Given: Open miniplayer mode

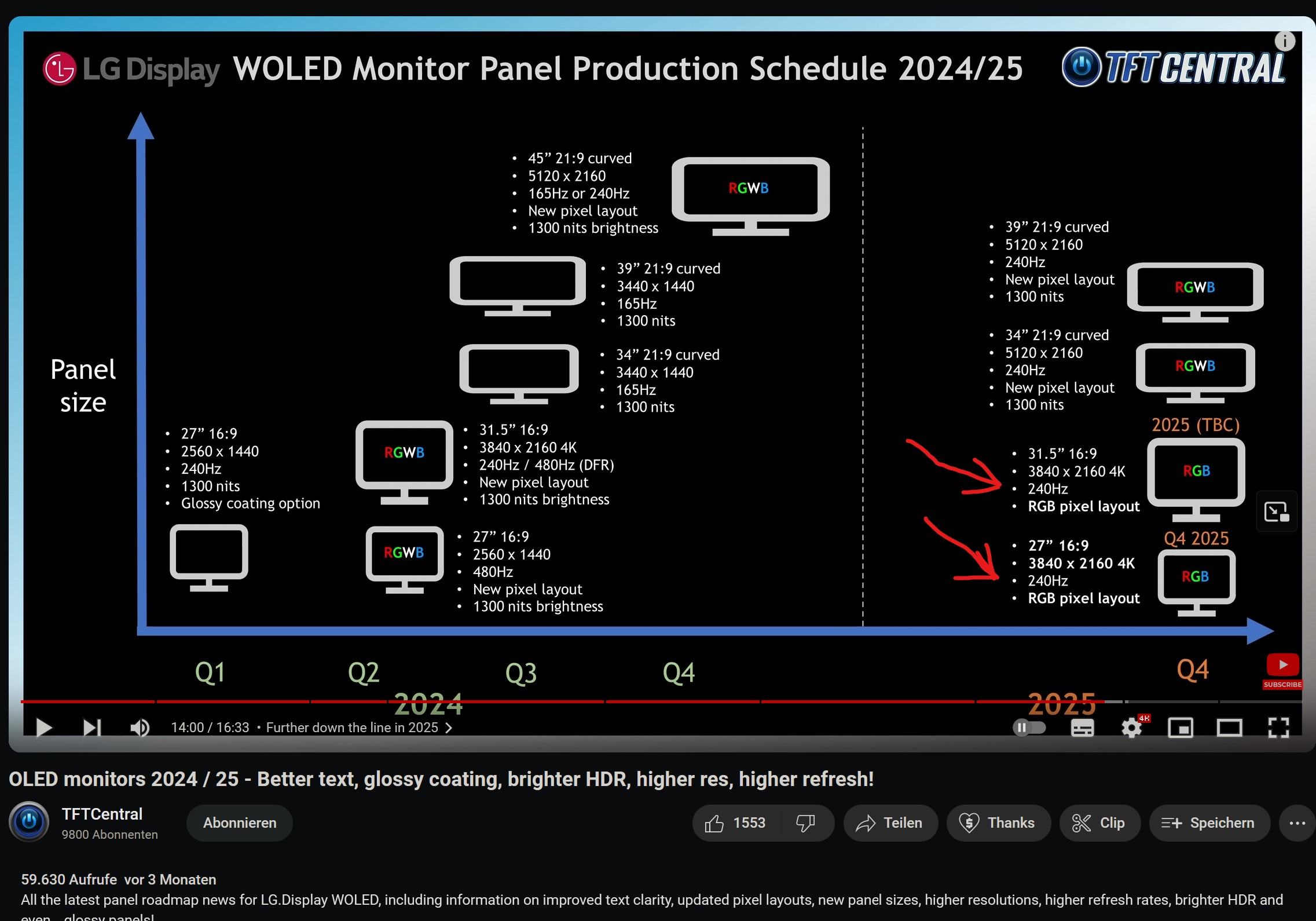Looking at the screenshot, I should tap(1181, 728).
